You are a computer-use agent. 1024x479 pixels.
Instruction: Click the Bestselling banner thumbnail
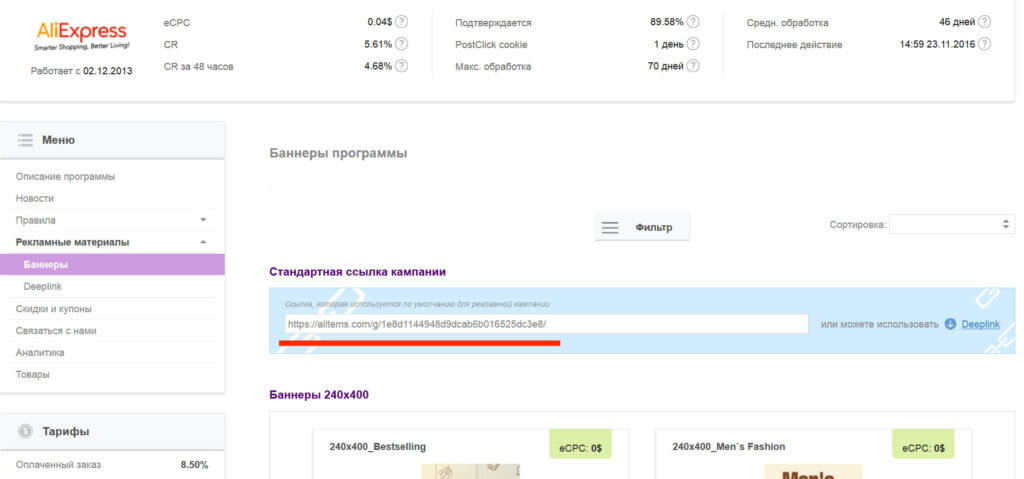click(x=470, y=471)
